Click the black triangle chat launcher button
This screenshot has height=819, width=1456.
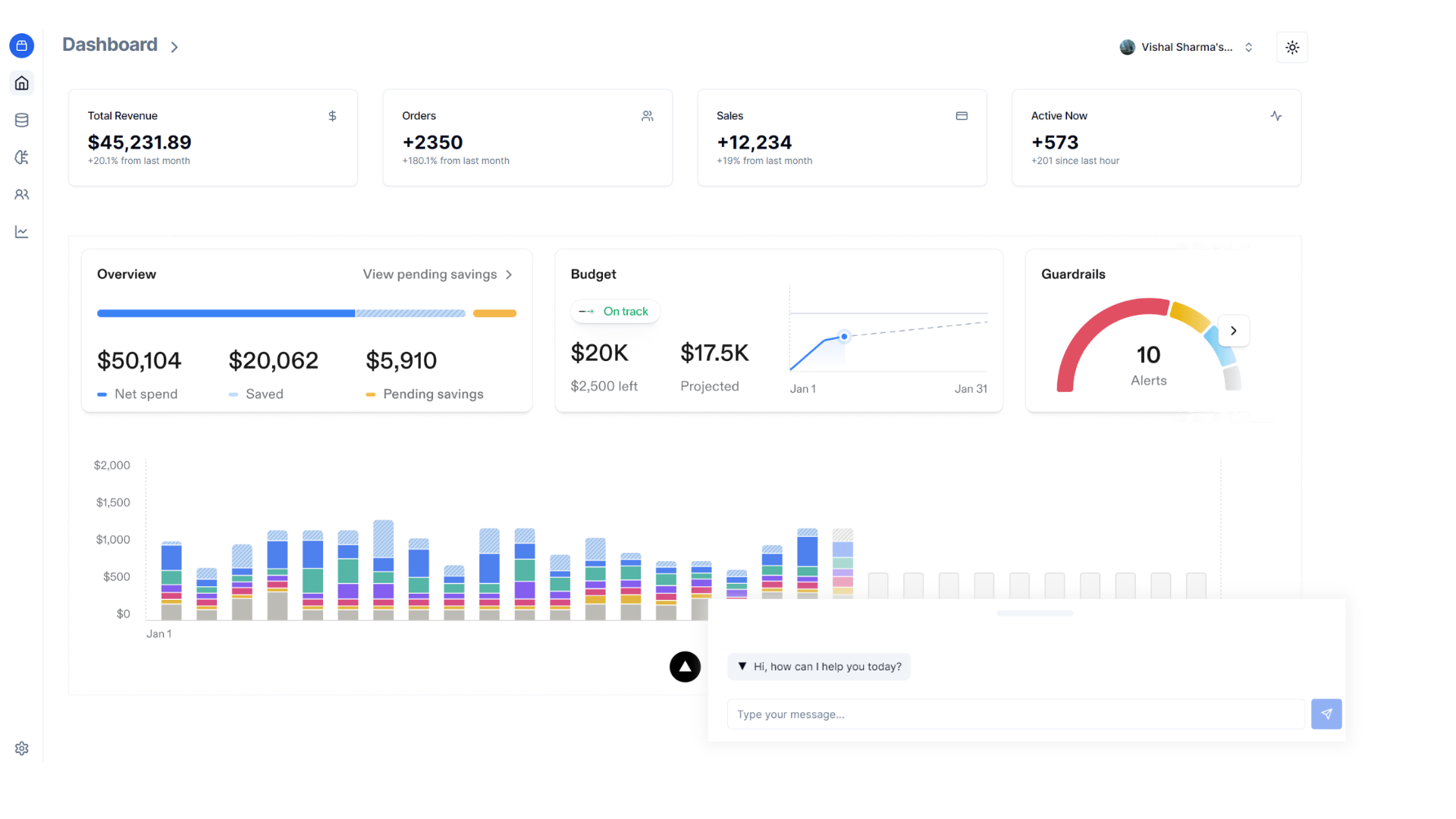point(685,667)
